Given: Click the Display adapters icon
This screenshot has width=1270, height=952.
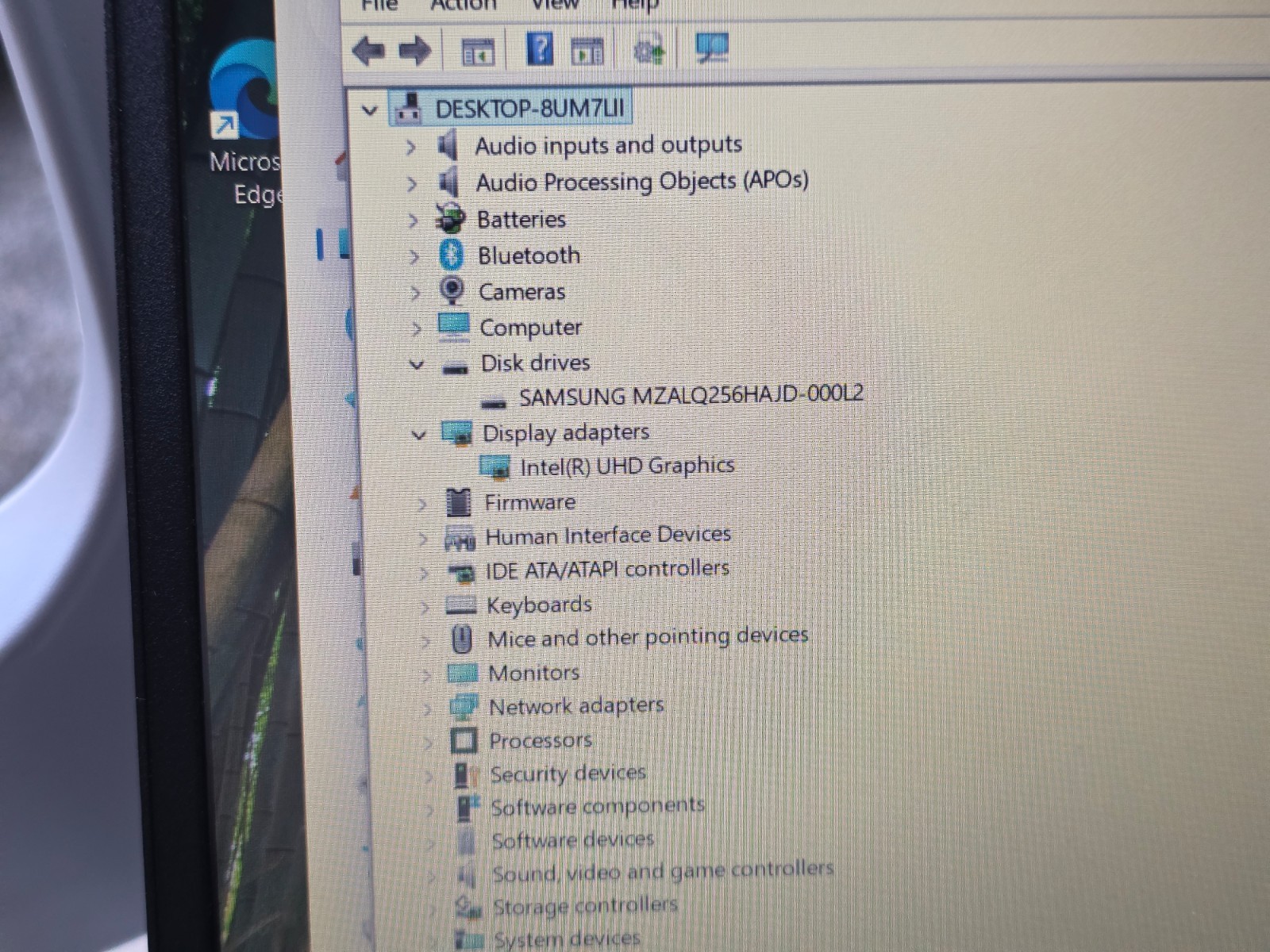Looking at the screenshot, I should pyautogui.click(x=457, y=433).
